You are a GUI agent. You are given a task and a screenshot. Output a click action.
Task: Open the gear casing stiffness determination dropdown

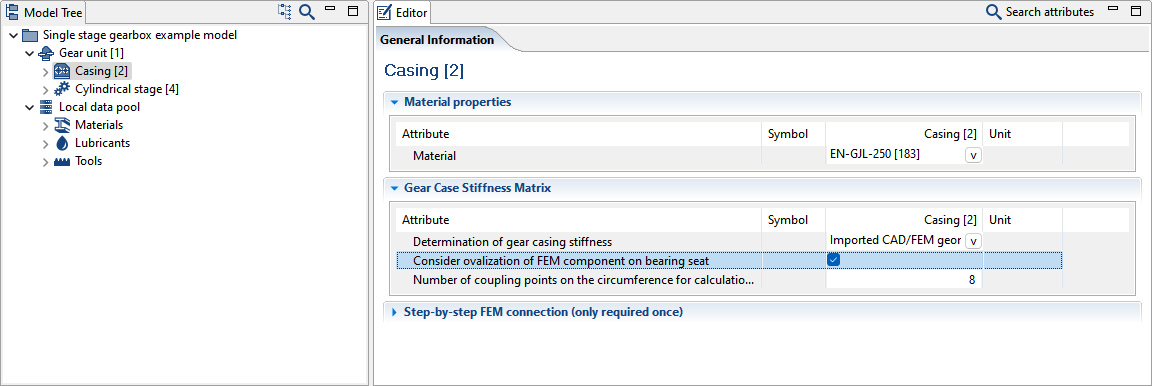[x=973, y=241]
